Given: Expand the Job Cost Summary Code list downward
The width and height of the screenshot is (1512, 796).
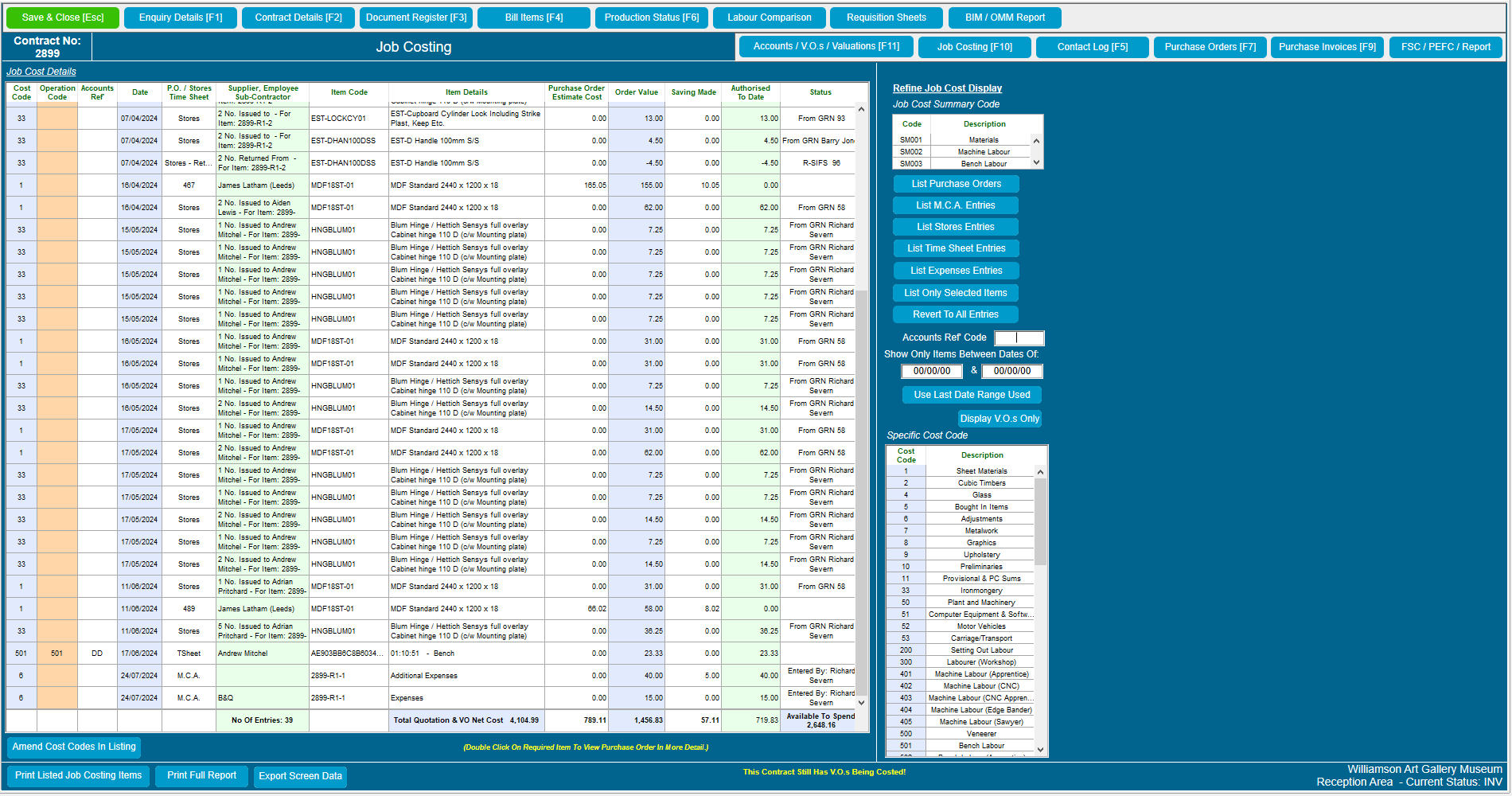Looking at the screenshot, I should 1036,163.
